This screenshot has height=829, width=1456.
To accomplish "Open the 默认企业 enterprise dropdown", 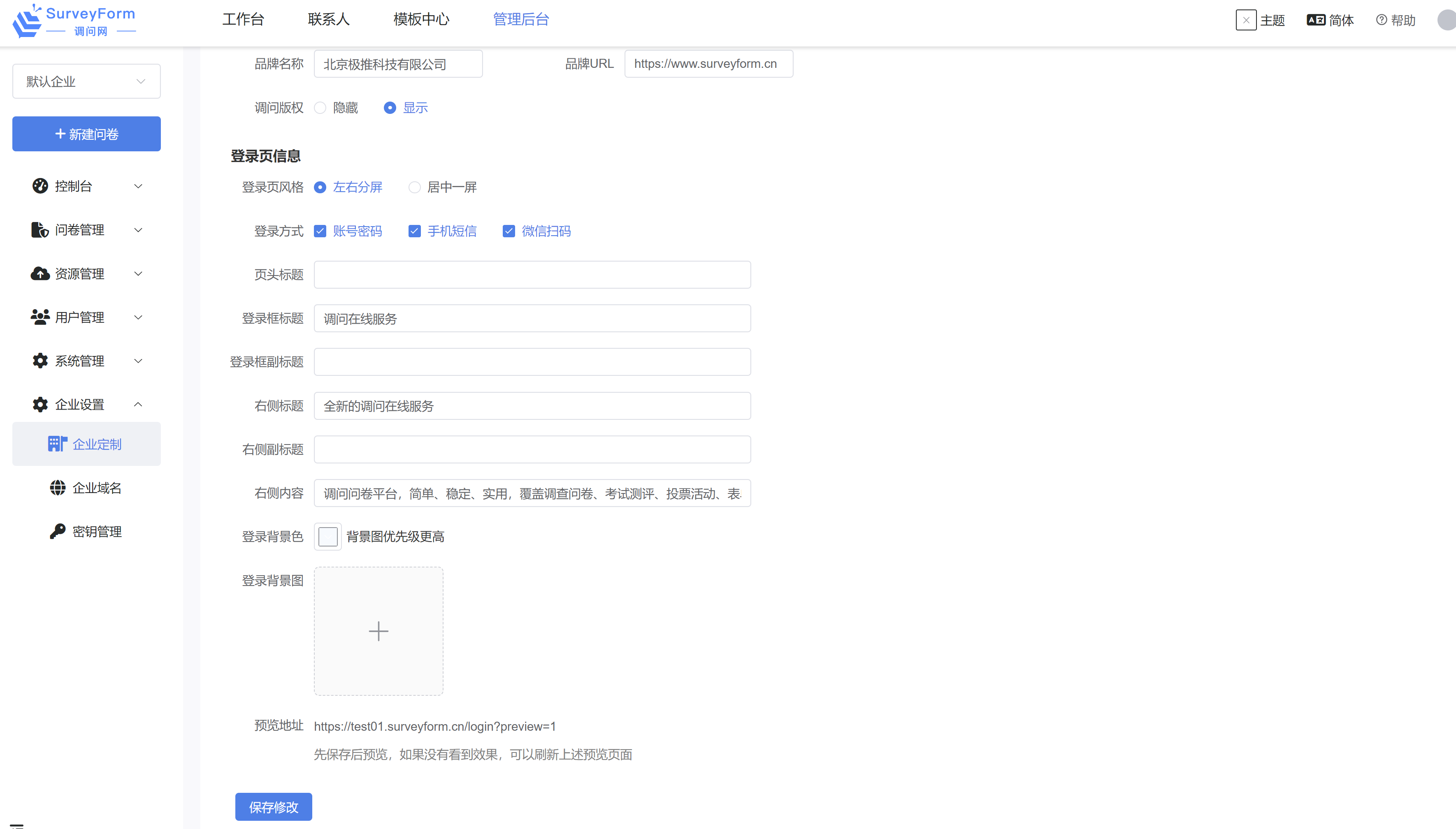I will pos(86,81).
